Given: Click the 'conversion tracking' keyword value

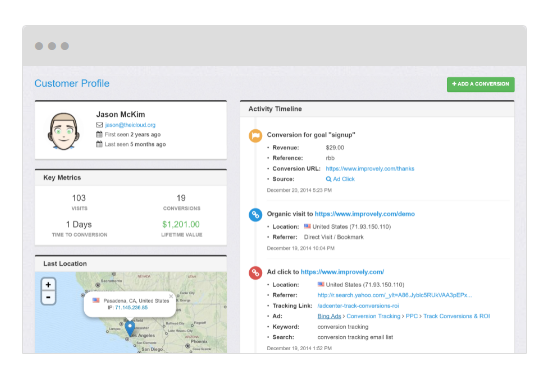Looking at the screenshot, I should tap(343, 327).
